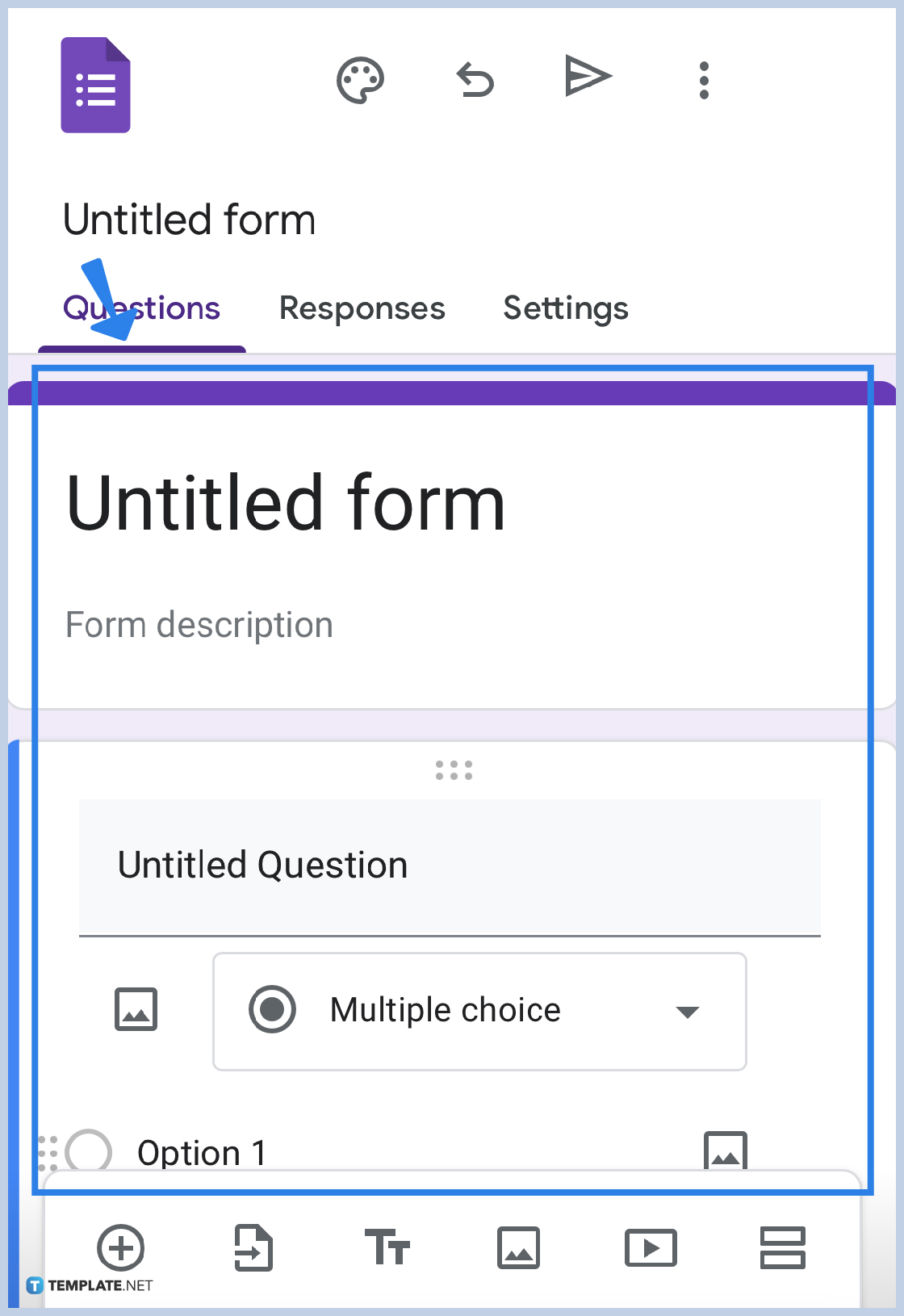Click the purple accent bar on the form

click(x=452, y=391)
